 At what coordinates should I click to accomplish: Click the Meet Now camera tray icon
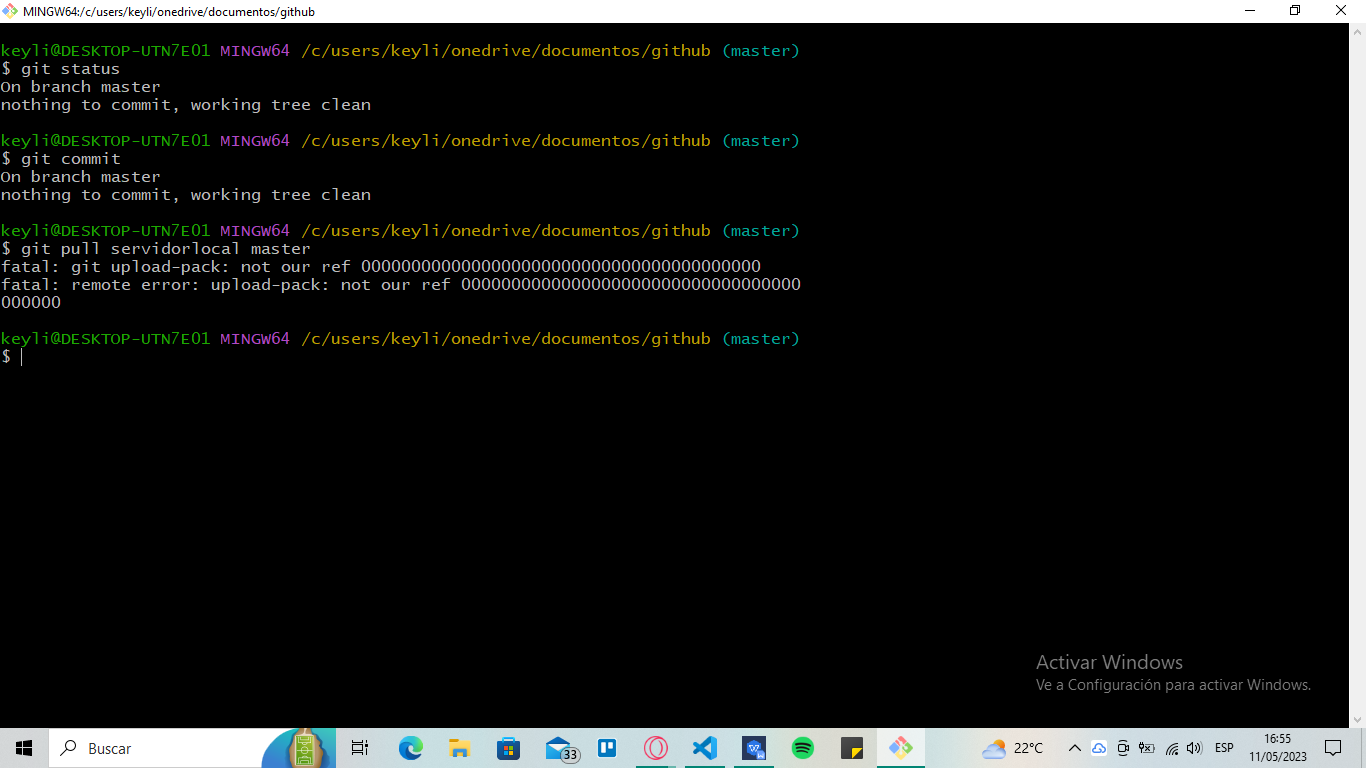(1123, 748)
